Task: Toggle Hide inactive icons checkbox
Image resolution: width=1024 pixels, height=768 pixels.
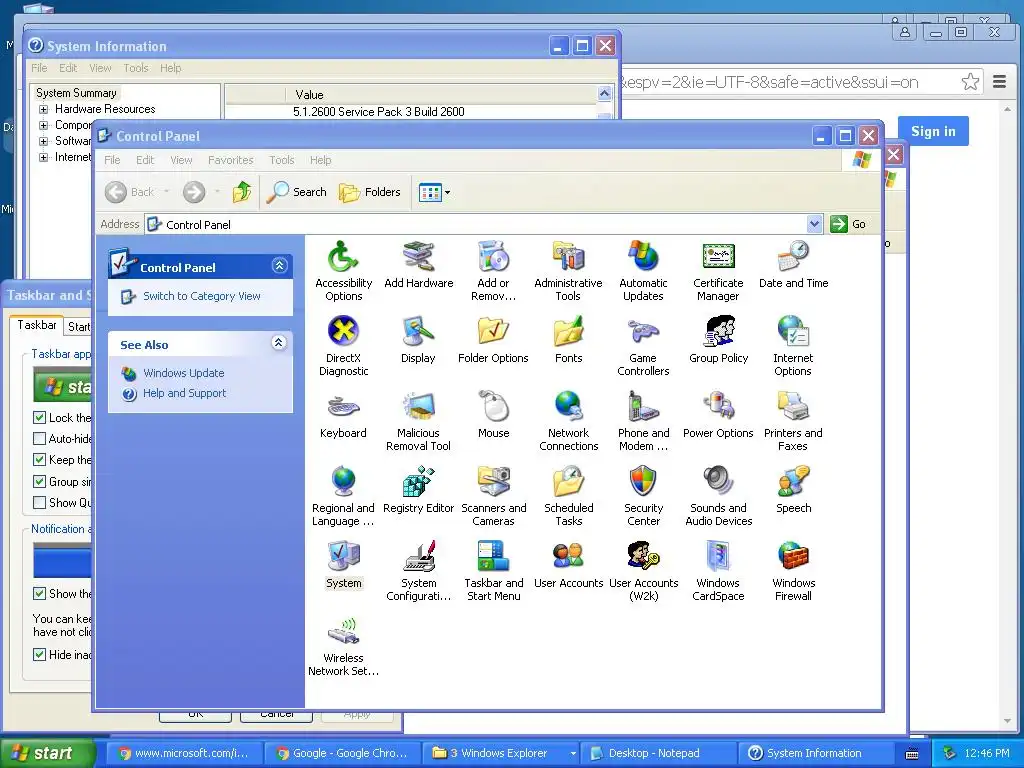Action: [39, 654]
